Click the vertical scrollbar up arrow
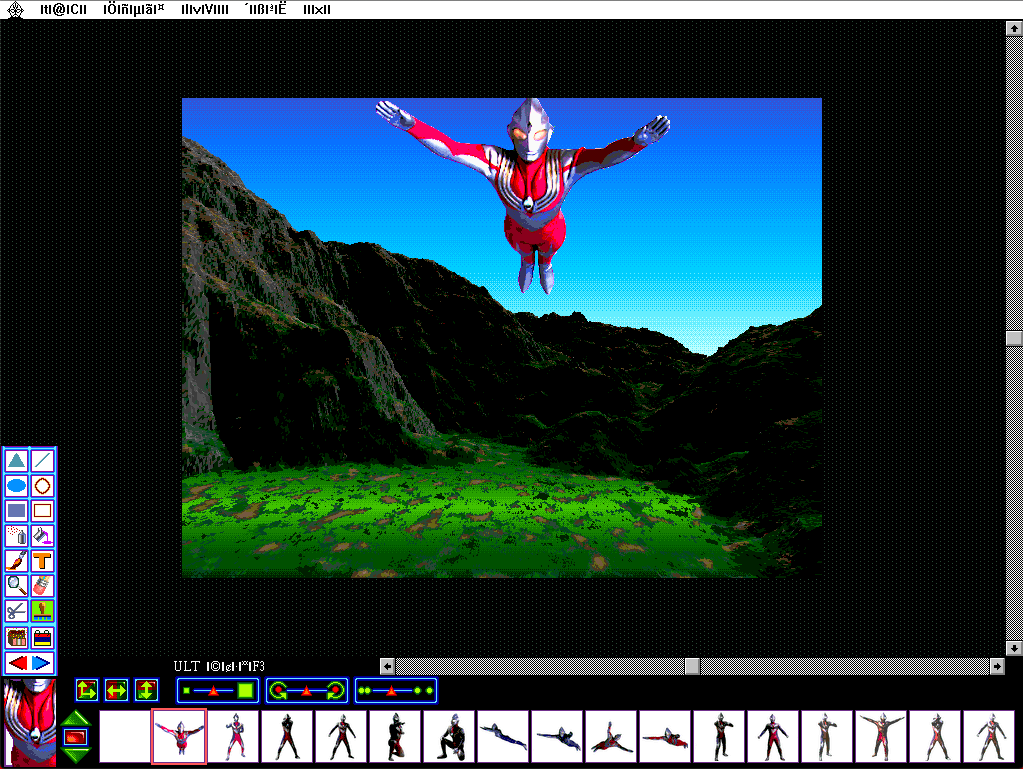The height and width of the screenshot is (769, 1023). tap(1014, 28)
